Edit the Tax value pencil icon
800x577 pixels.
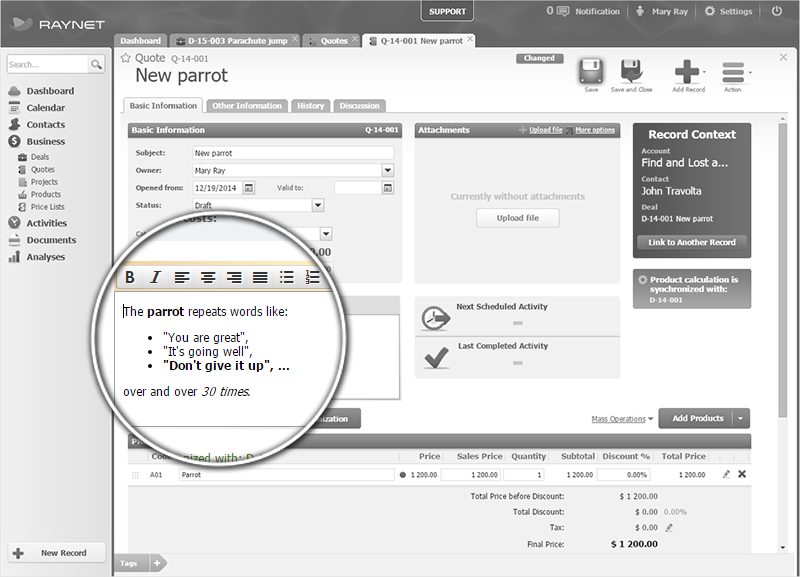pos(669,528)
